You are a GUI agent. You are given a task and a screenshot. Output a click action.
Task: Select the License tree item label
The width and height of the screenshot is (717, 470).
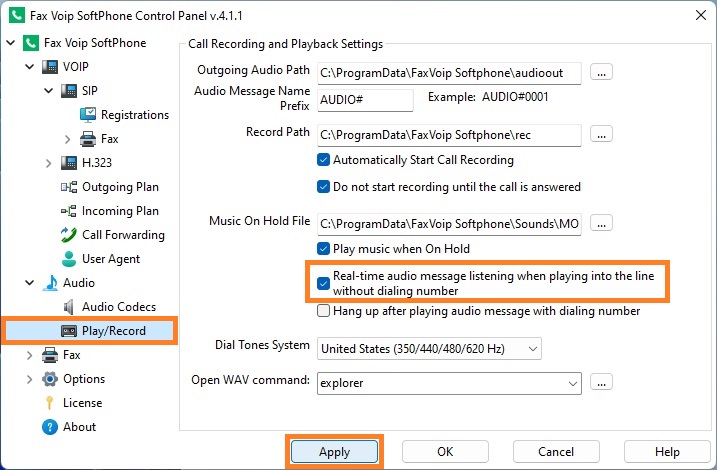(83, 403)
